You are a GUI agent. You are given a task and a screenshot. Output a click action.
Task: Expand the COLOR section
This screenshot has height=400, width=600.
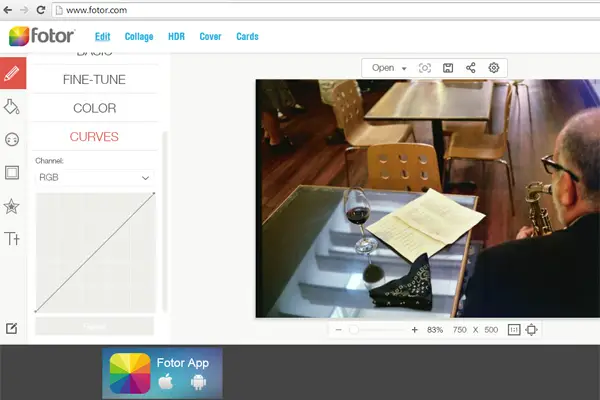click(x=94, y=108)
